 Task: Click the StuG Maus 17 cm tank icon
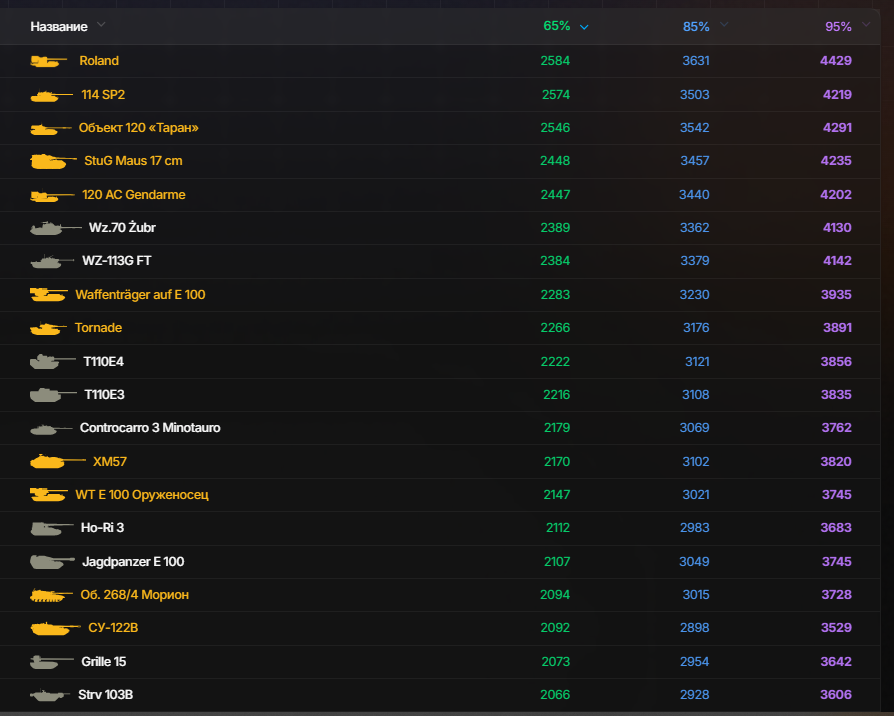point(53,161)
